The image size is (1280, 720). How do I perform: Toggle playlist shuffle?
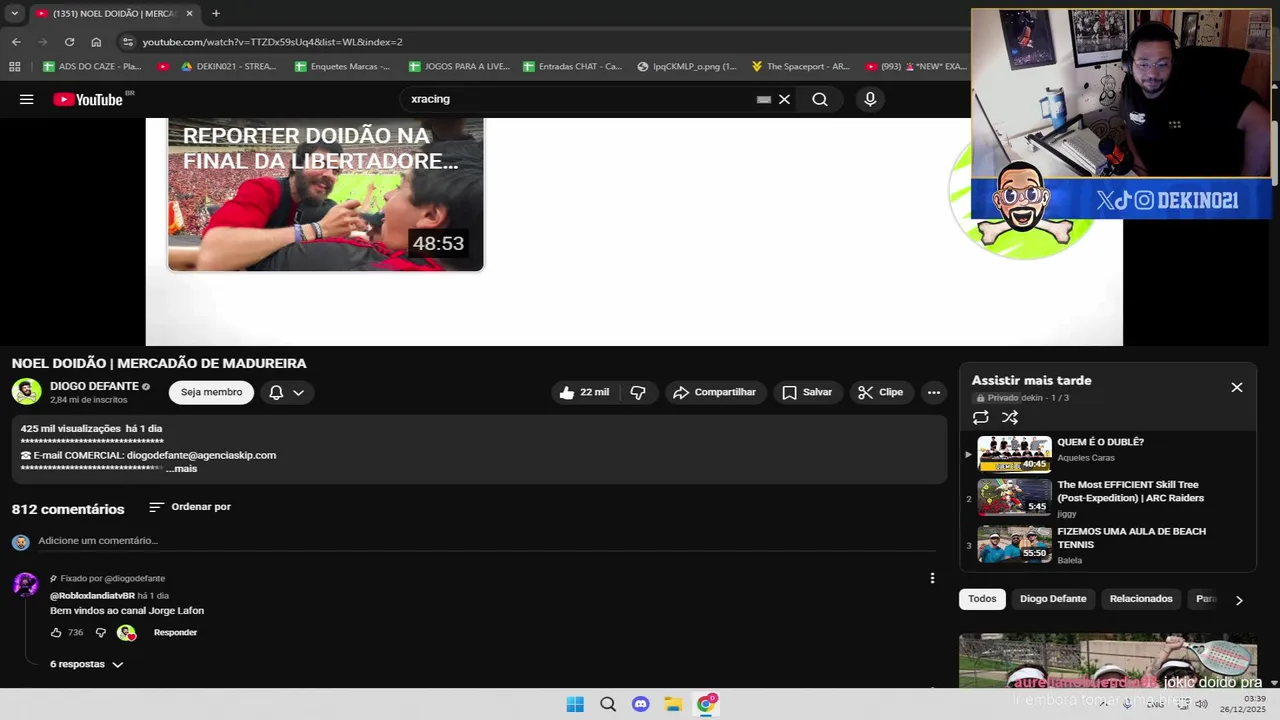[1010, 417]
